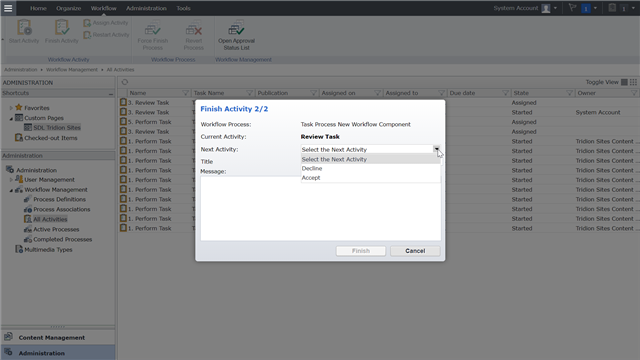Click the clipboard icon in top bar
Image resolution: width=640 pixels, height=360 pixels.
pyautogui.click(x=612, y=8)
